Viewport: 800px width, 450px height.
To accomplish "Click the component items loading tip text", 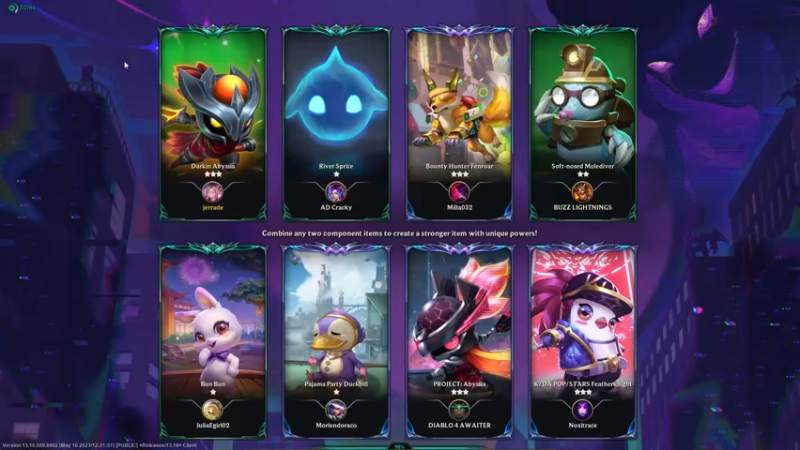I will pos(399,233).
